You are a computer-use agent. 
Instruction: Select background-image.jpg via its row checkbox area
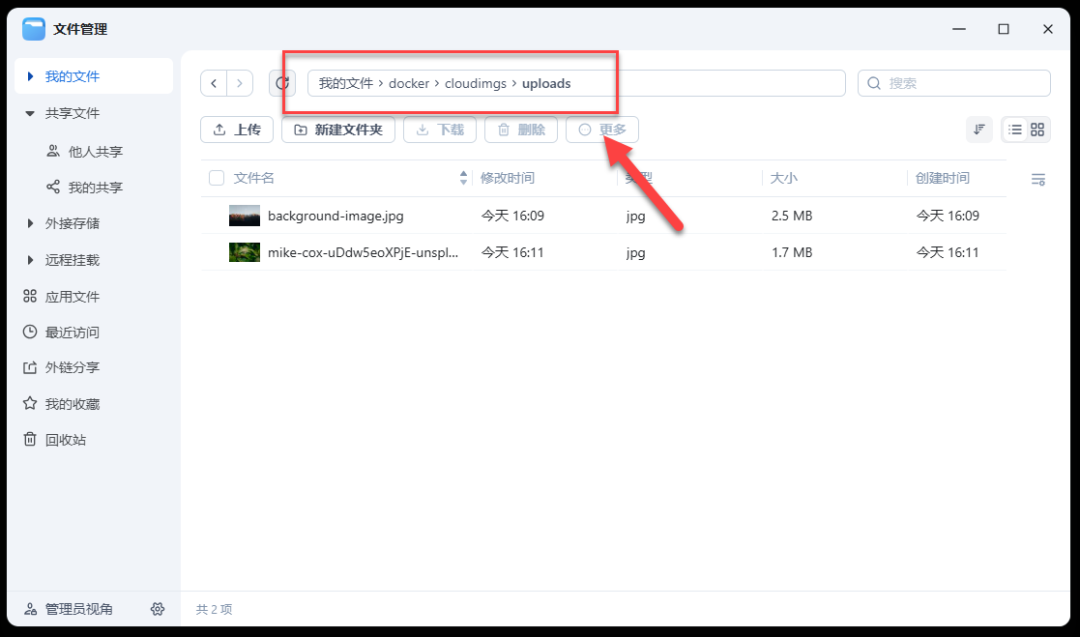point(216,215)
